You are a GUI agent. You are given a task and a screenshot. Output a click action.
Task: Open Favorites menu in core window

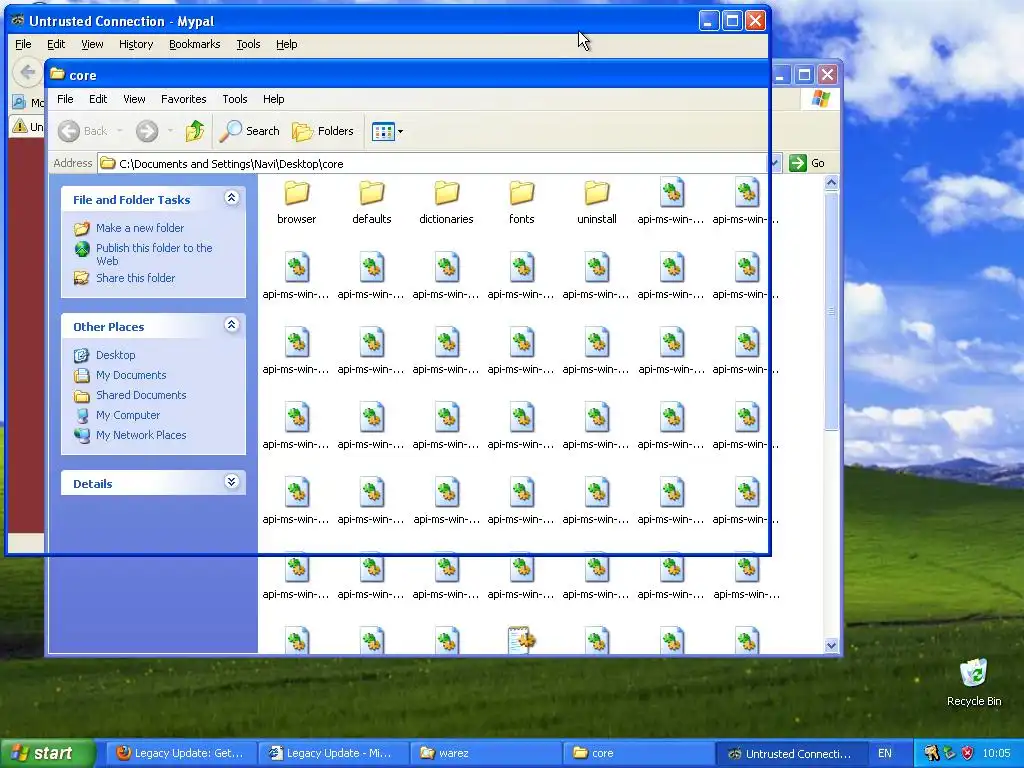tap(184, 99)
